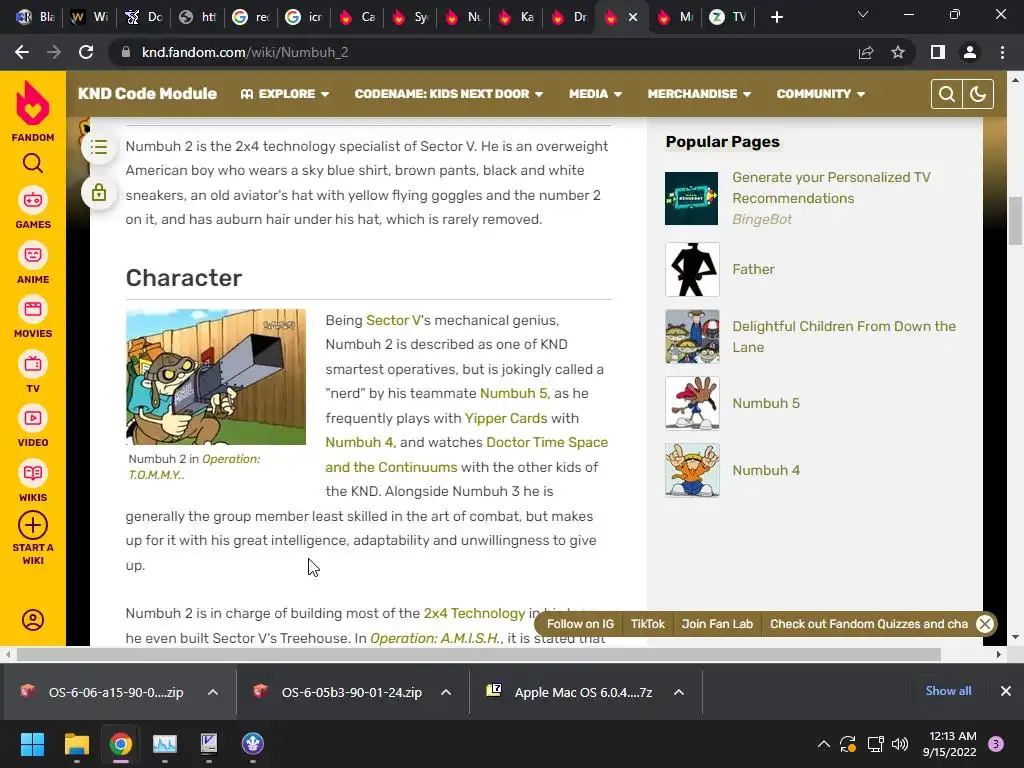Open the Father popular page
Viewport: 1024px width, 768px height.
(x=753, y=269)
